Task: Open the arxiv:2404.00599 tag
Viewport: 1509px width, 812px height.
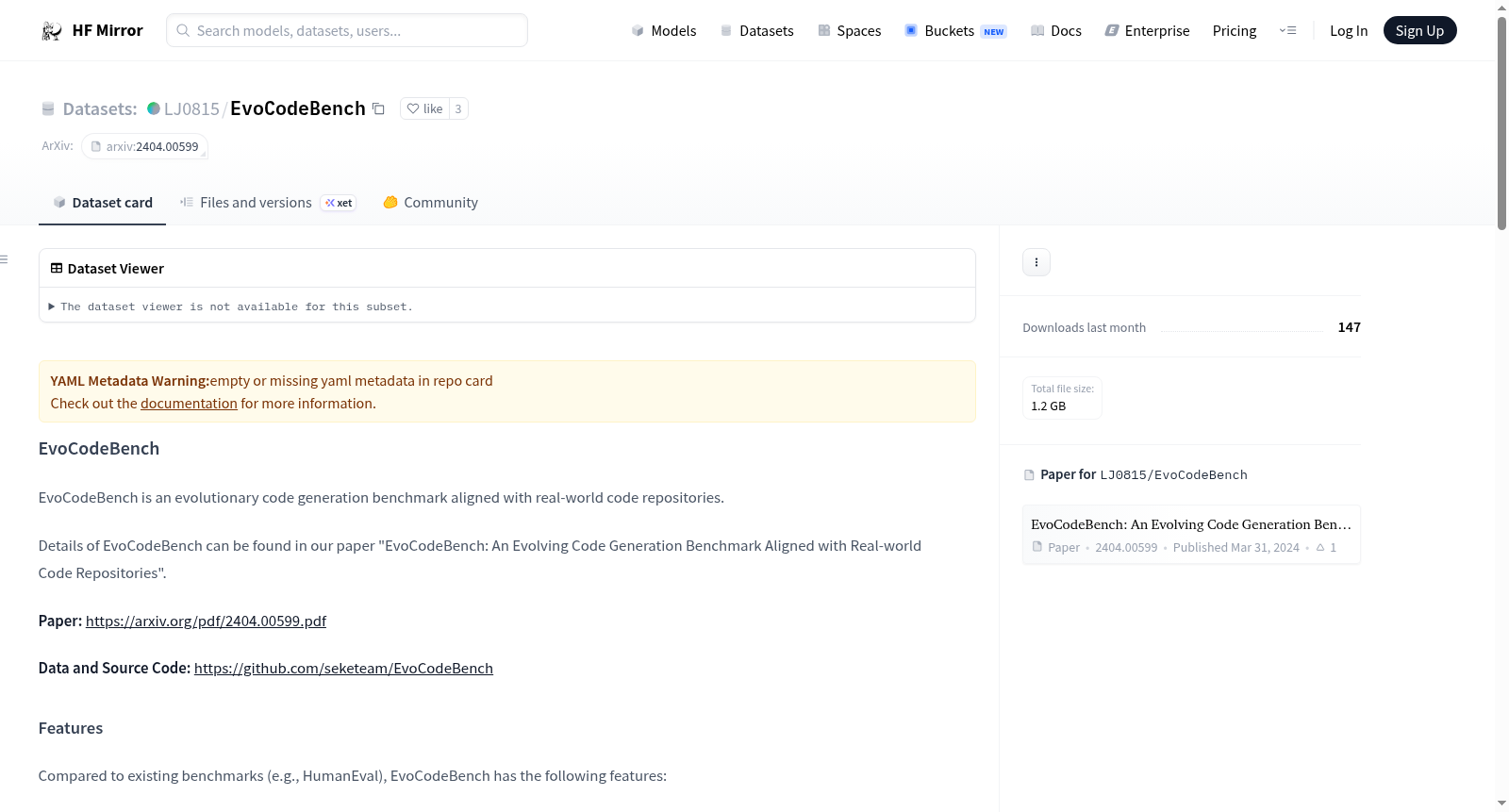Action: pyautogui.click(x=144, y=146)
